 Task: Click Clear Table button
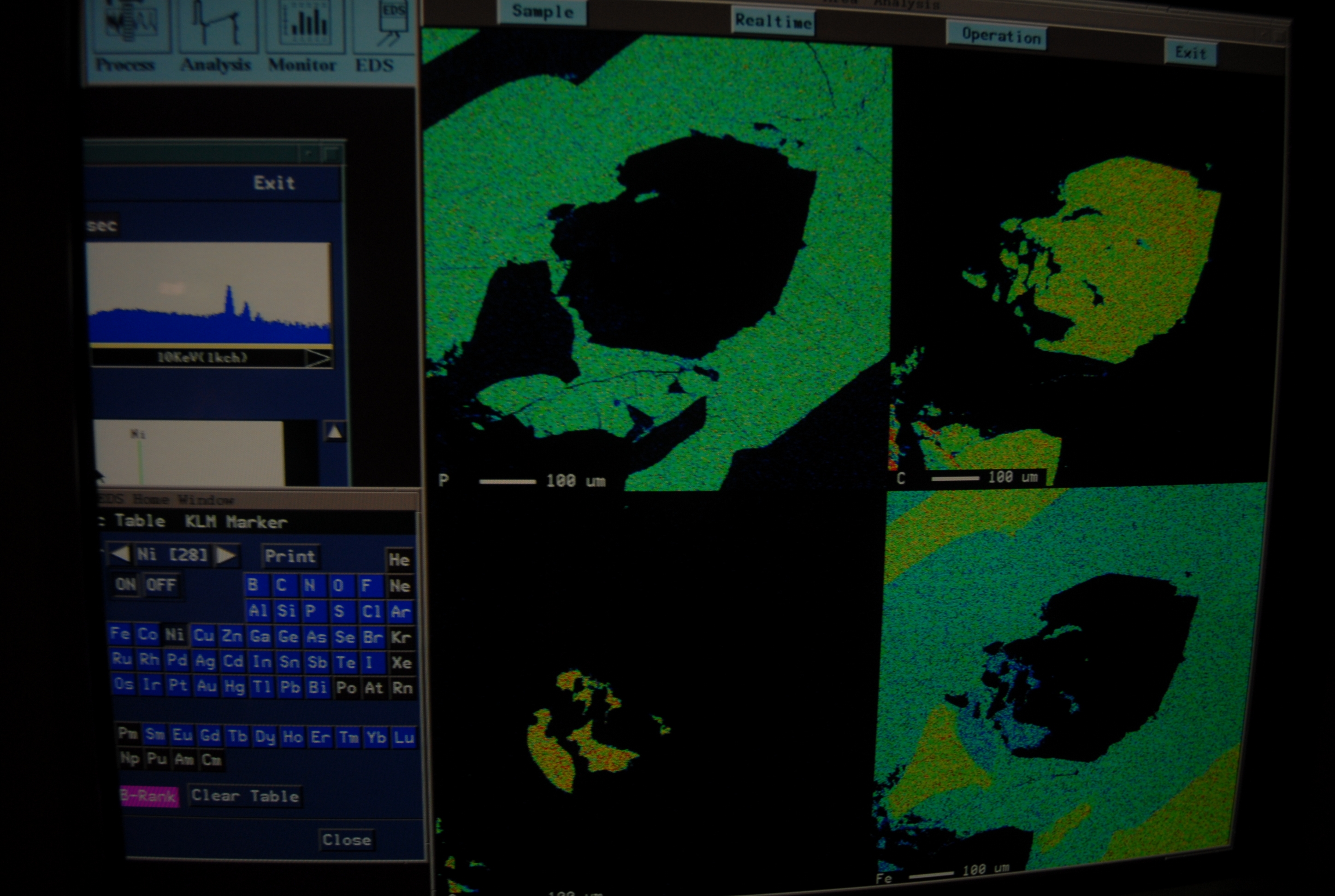click(x=245, y=796)
